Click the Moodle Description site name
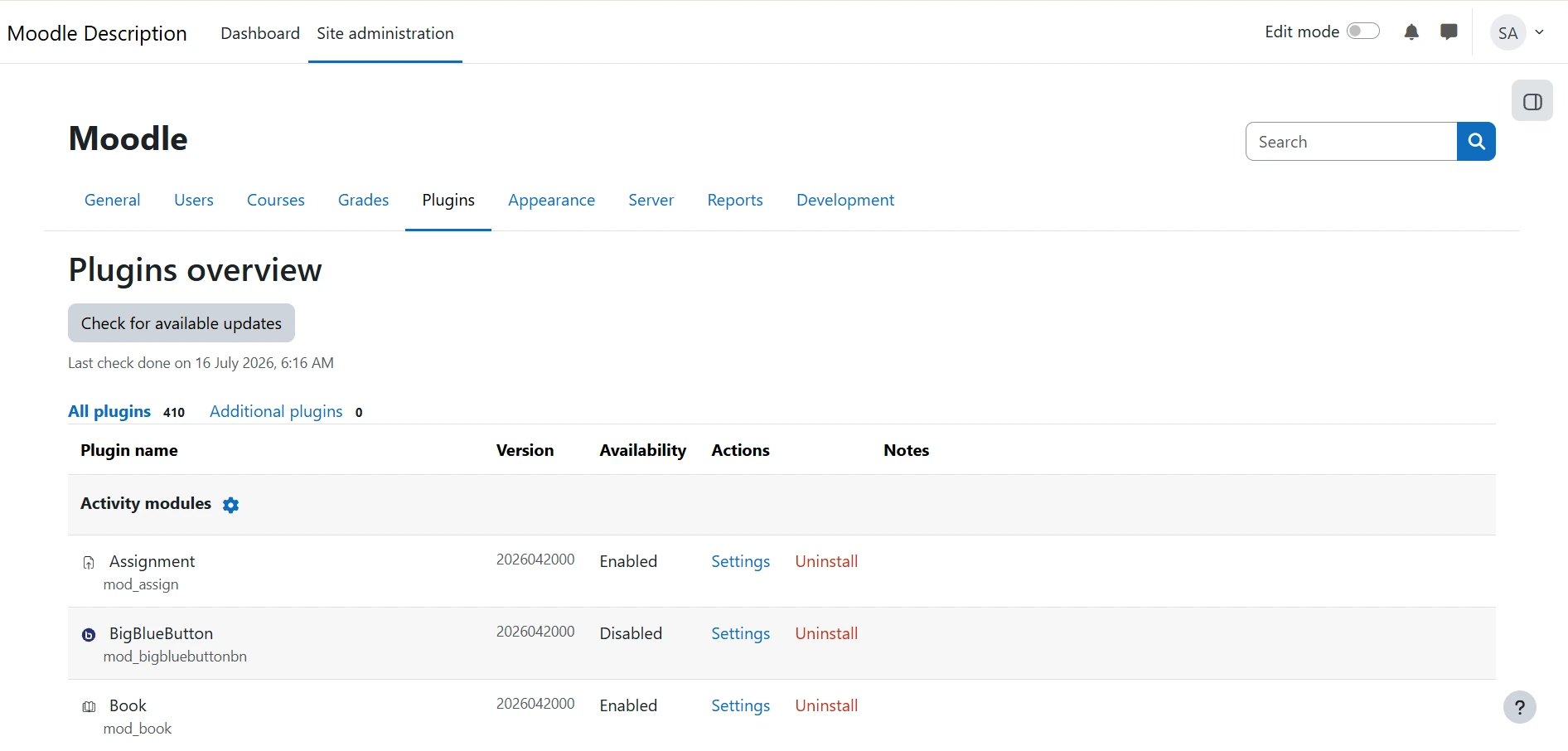The height and width of the screenshot is (751, 1568). [x=97, y=33]
